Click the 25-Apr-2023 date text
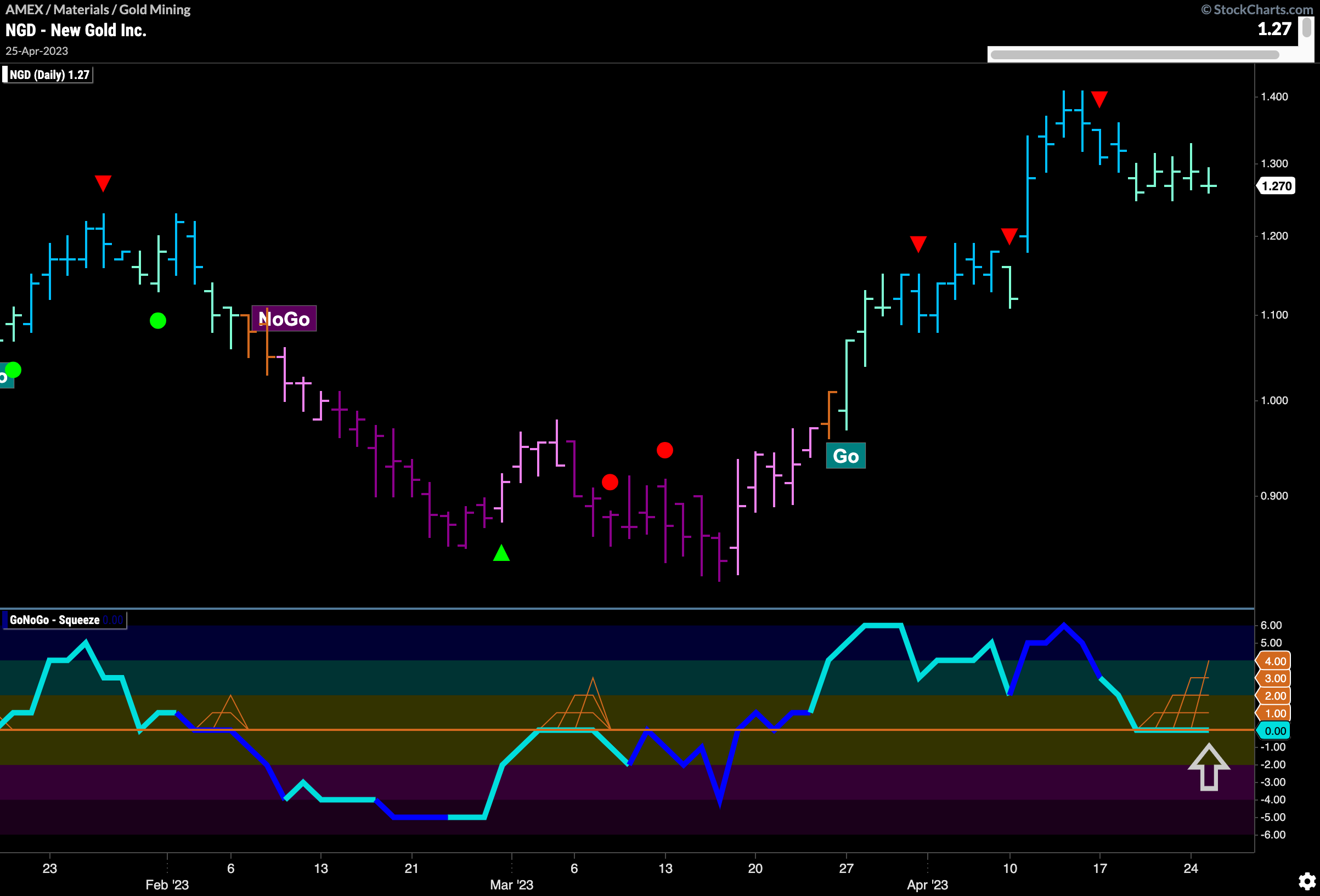 tap(37, 51)
